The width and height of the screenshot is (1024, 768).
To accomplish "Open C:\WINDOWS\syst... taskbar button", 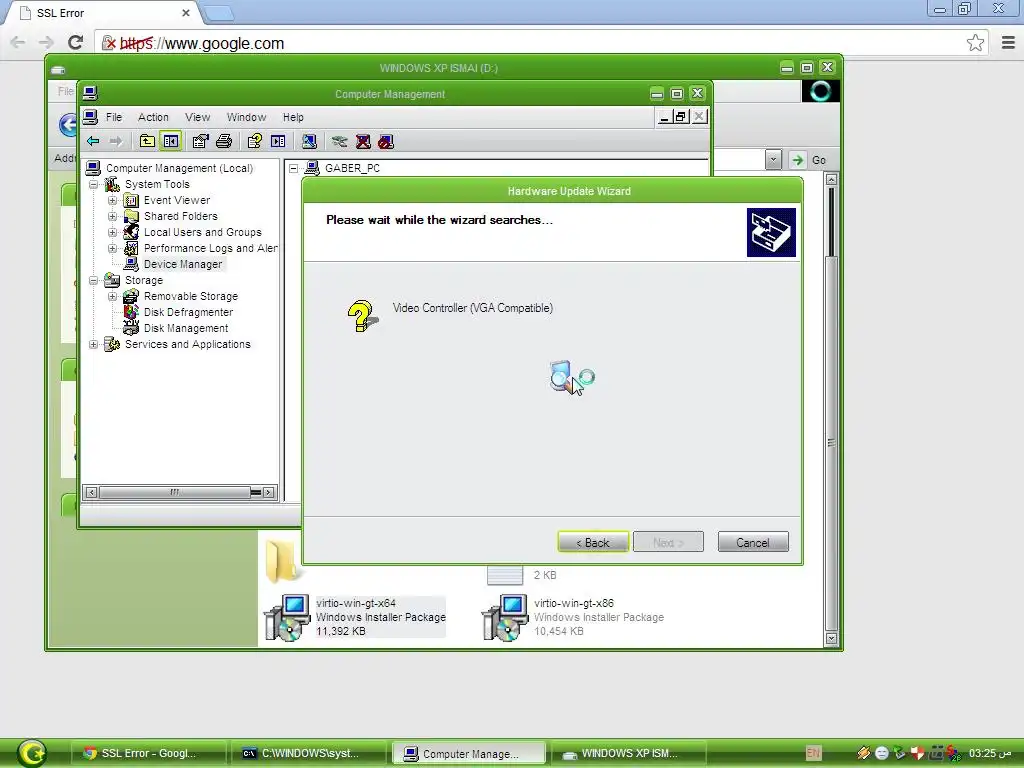I will pos(310,753).
